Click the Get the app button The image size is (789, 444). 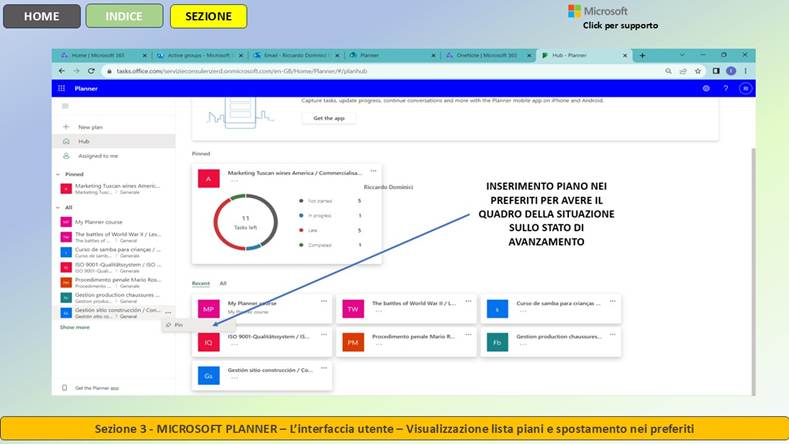coord(329,118)
